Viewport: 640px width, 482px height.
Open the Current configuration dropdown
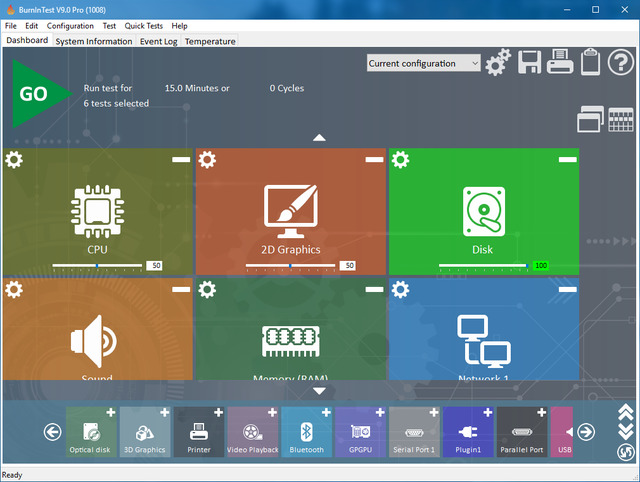pyautogui.click(x=425, y=63)
